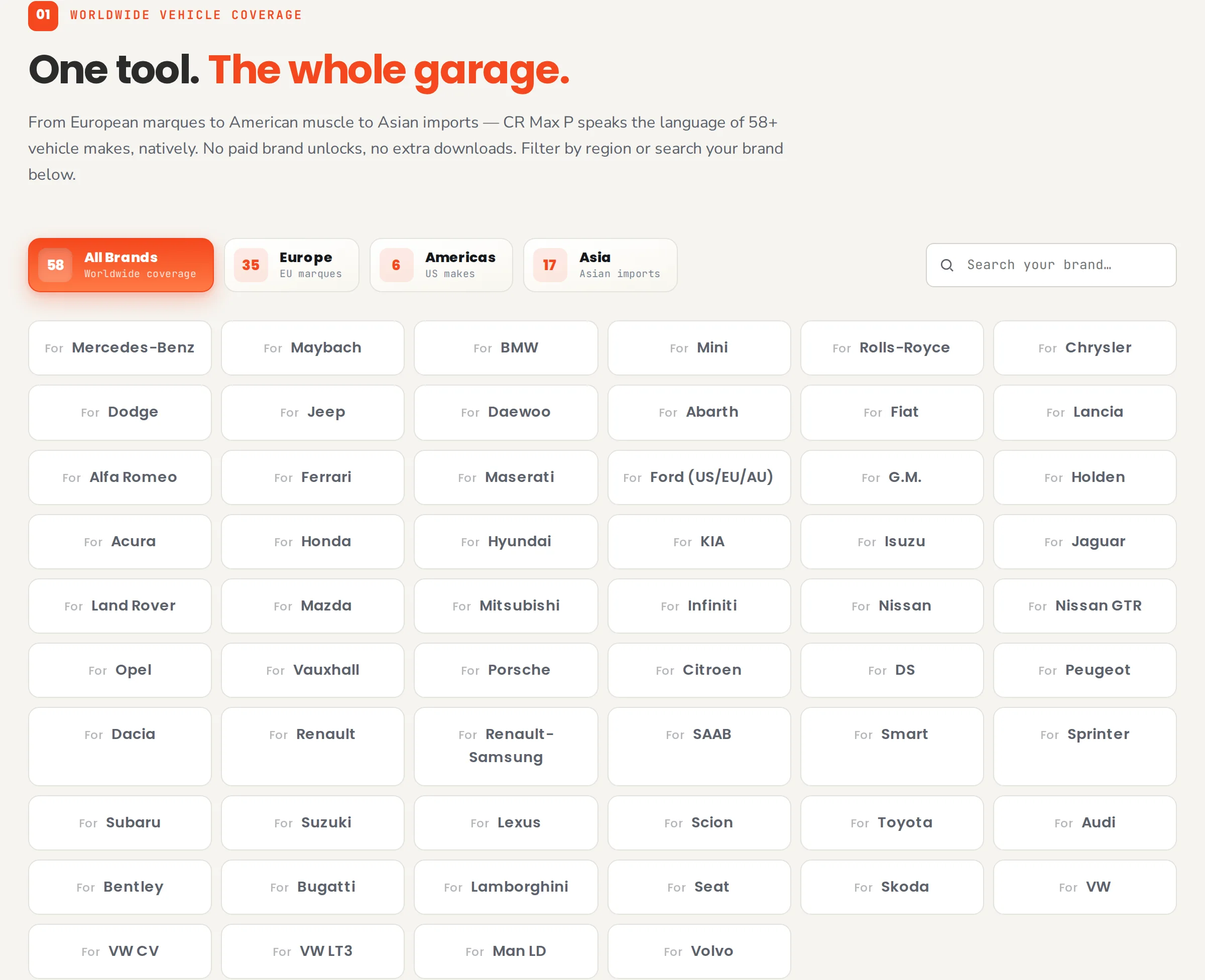
Task: Select the Dodge brand card
Action: coord(119,412)
